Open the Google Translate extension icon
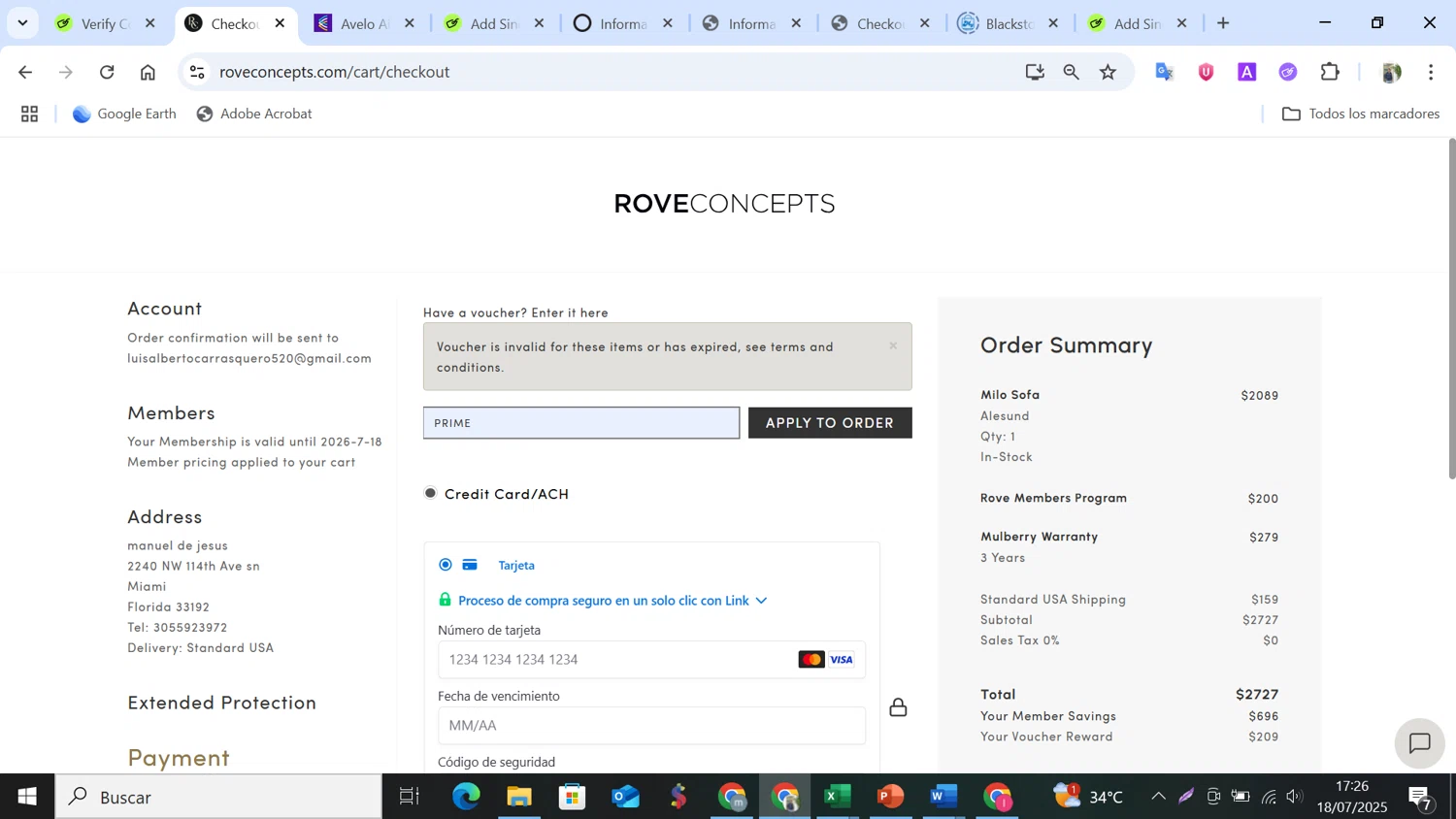The height and width of the screenshot is (819, 1456). point(1165,72)
